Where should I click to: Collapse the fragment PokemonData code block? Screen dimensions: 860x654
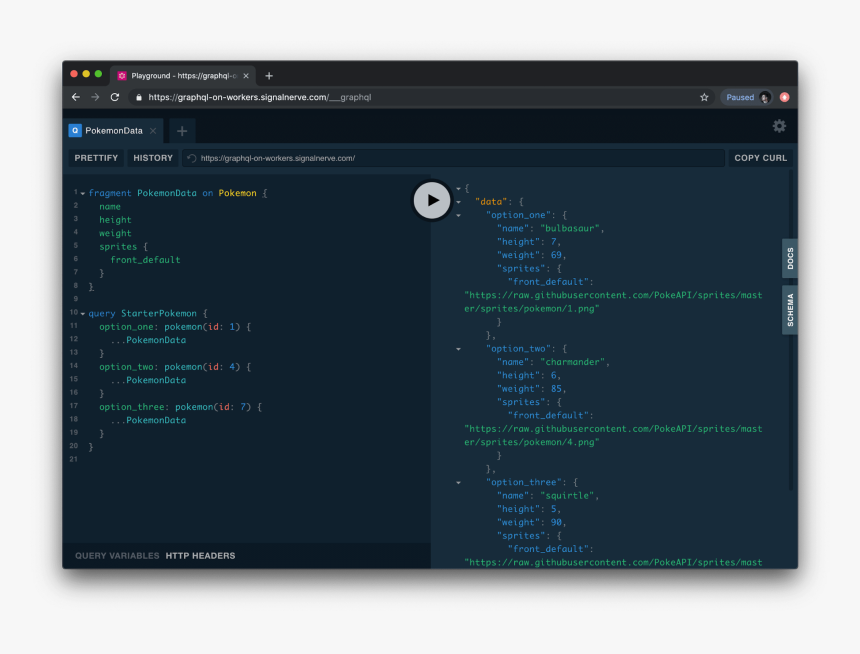[x=83, y=194]
